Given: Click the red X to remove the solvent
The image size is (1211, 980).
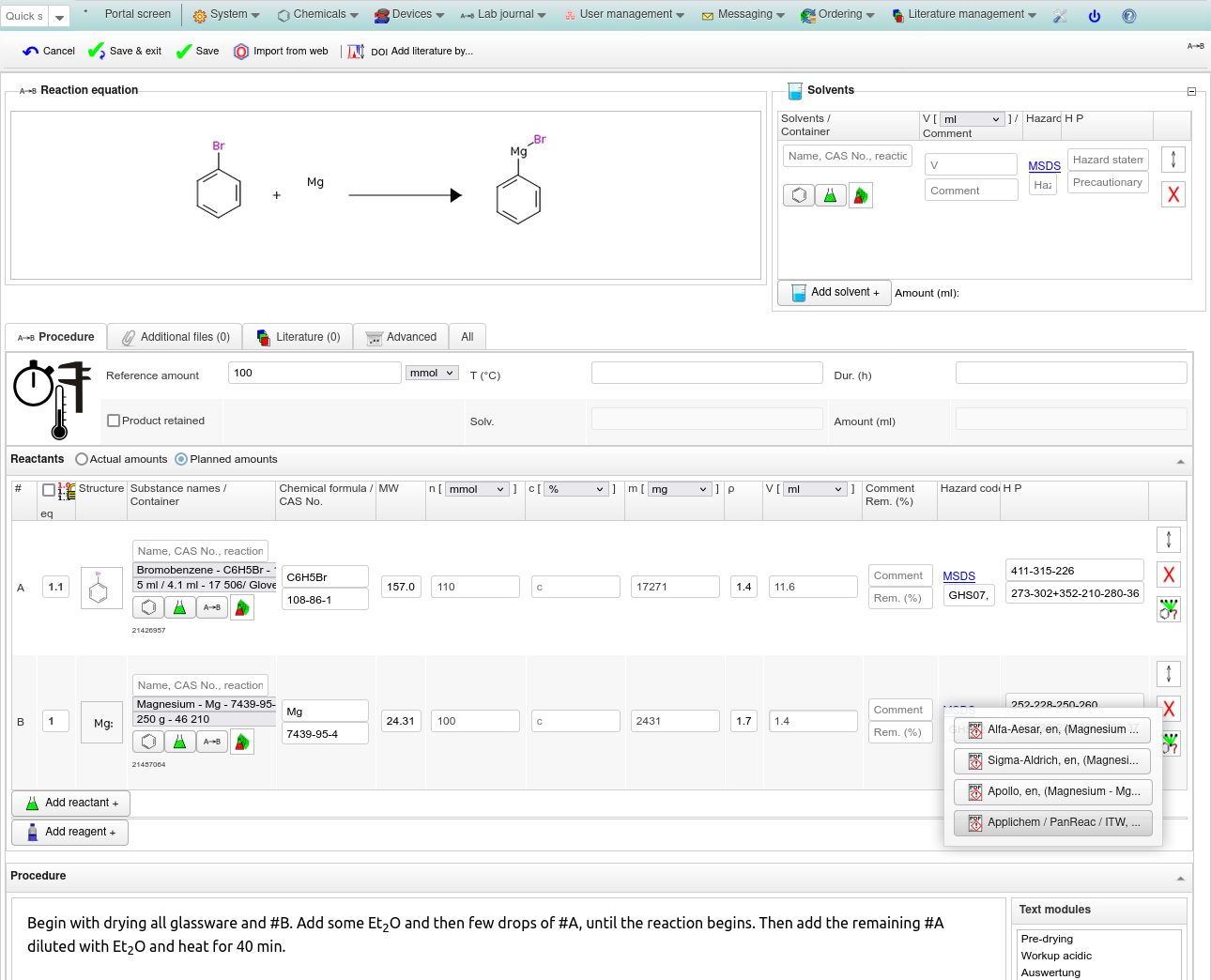Looking at the screenshot, I should [1173, 194].
